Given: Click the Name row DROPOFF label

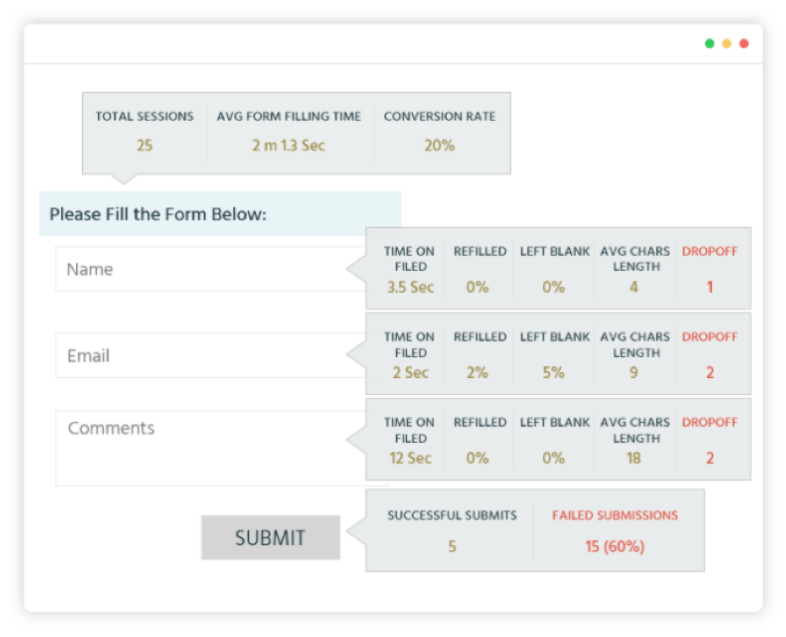Looking at the screenshot, I should pos(709,251).
